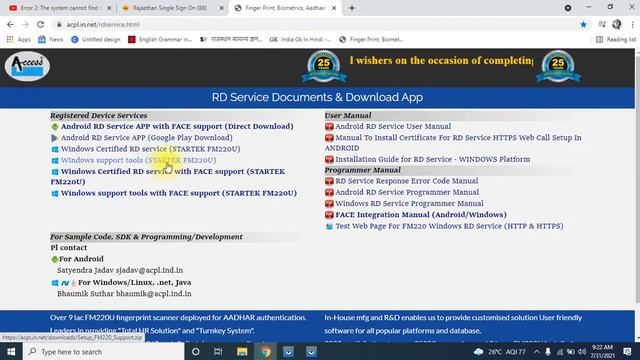This screenshot has width=640, height=360.
Task: Close the Rajasthan Single Sign On tab
Action: (x=222, y=8)
